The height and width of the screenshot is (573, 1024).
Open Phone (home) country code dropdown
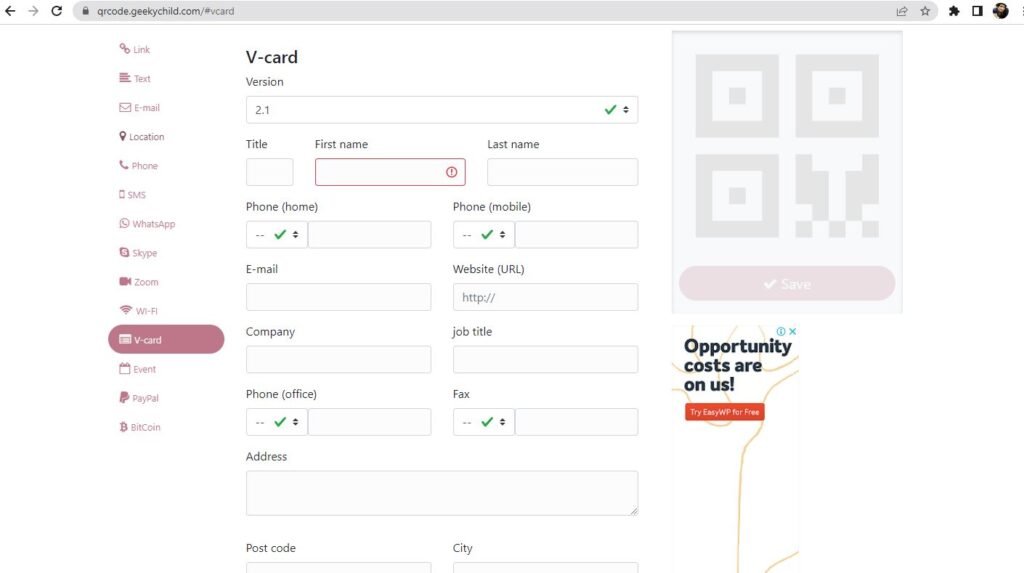pos(276,235)
